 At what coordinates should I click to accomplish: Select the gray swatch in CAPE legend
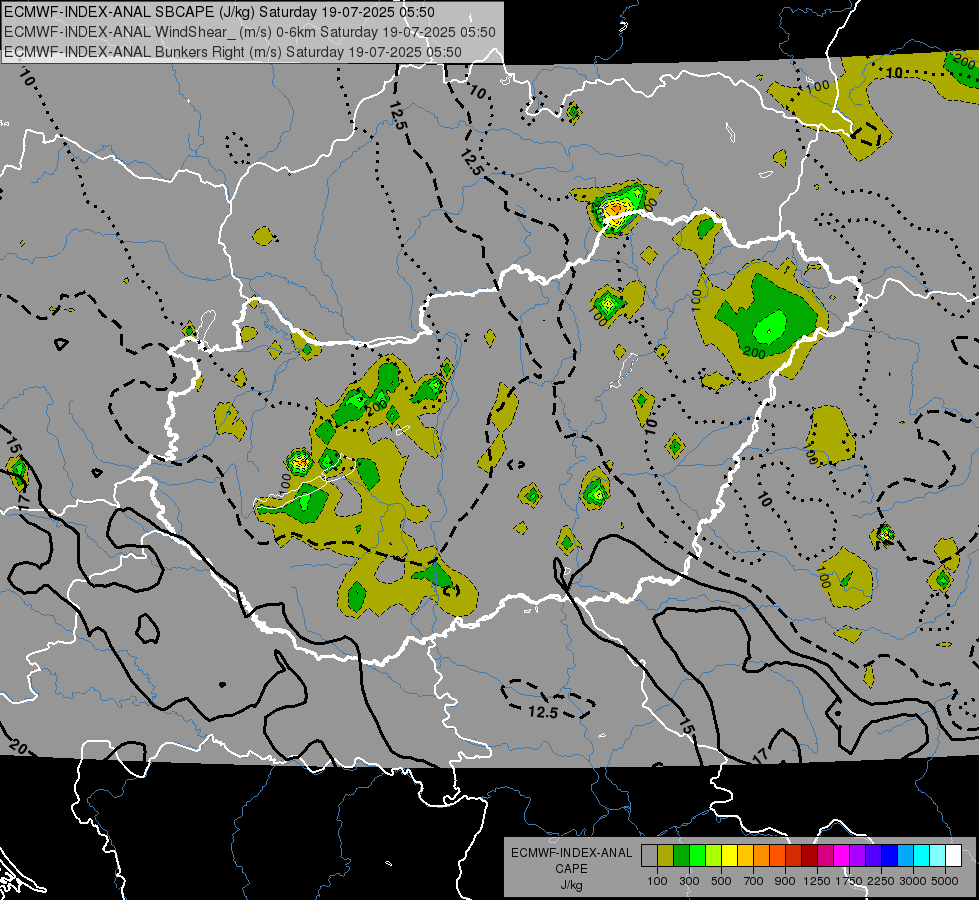[649, 855]
